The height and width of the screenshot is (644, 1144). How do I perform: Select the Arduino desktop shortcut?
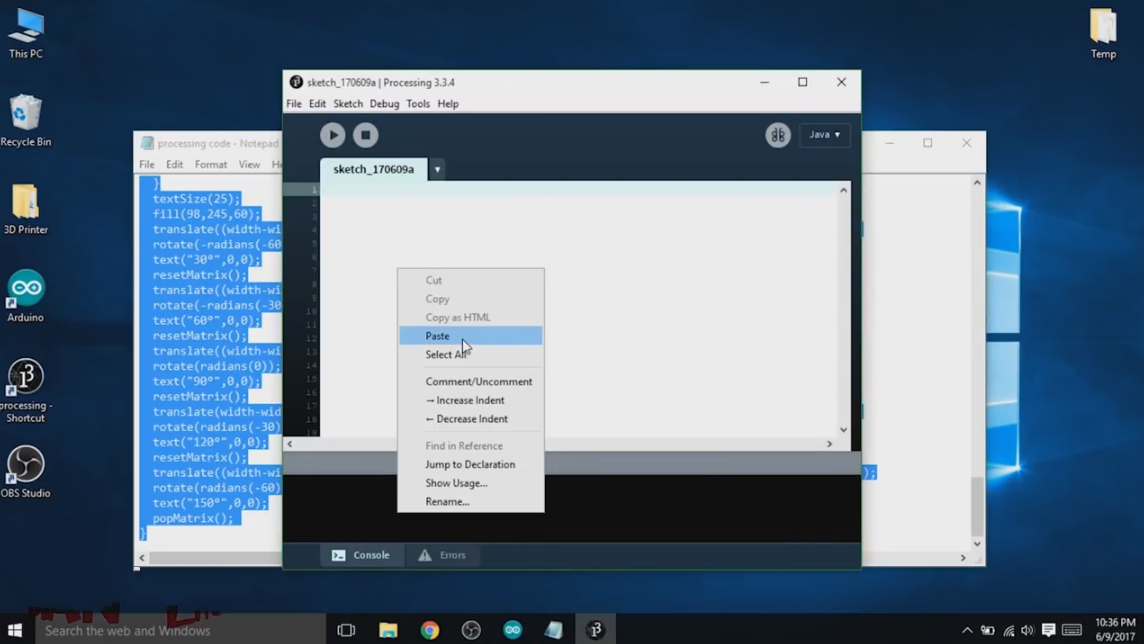tap(26, 297)
